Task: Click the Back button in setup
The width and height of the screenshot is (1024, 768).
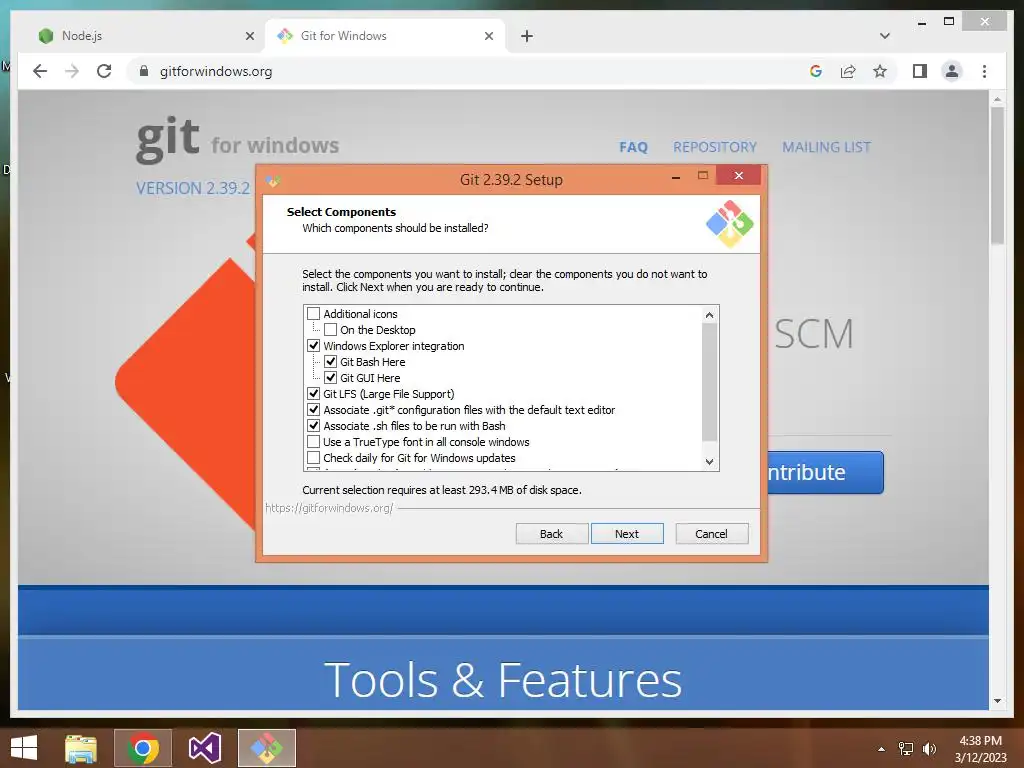Action: click(x=551, y=534)
